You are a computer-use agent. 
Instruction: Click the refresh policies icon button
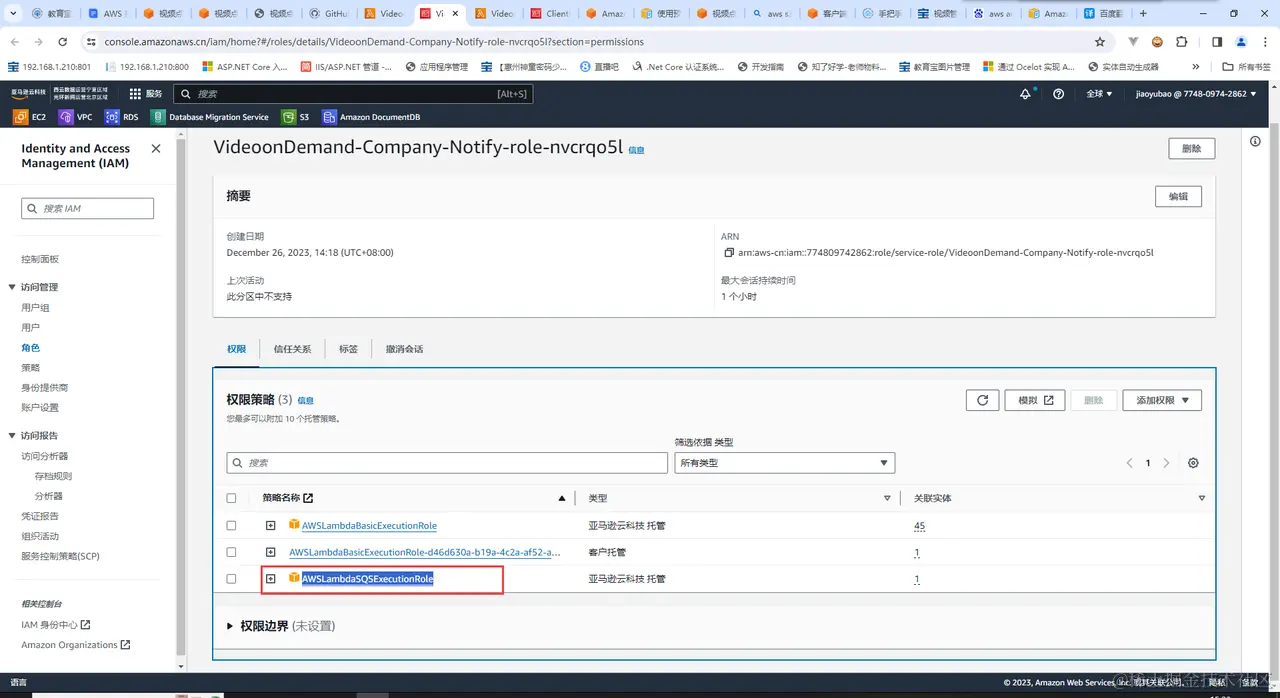click(x=982, y=400)
